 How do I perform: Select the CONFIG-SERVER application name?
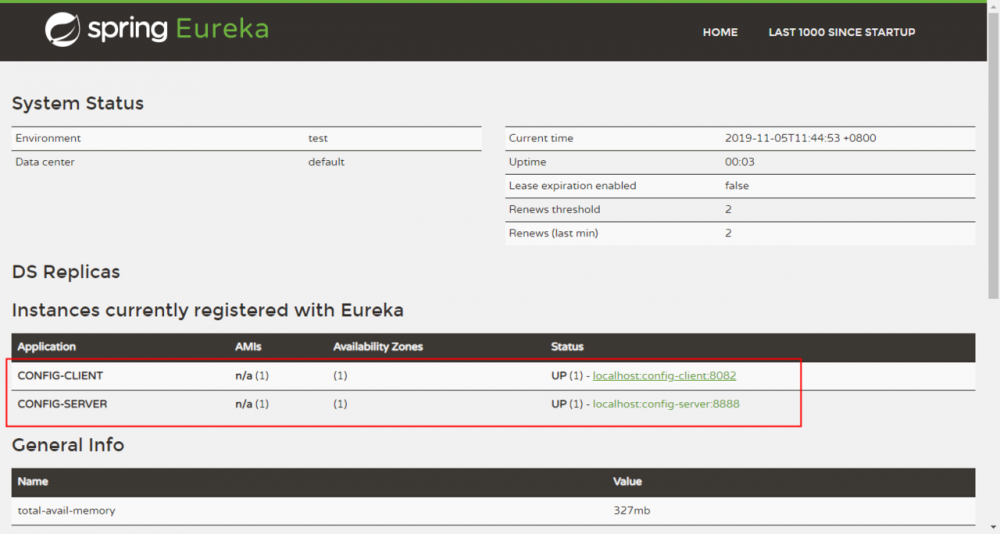(62, 404)
